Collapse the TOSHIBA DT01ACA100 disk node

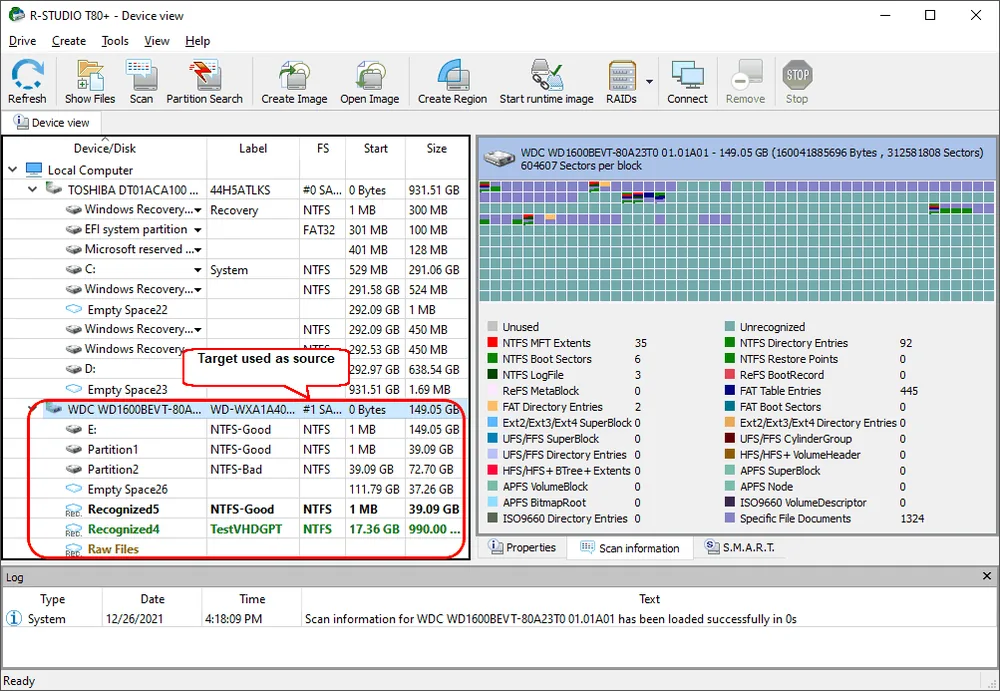coord(33,189)
